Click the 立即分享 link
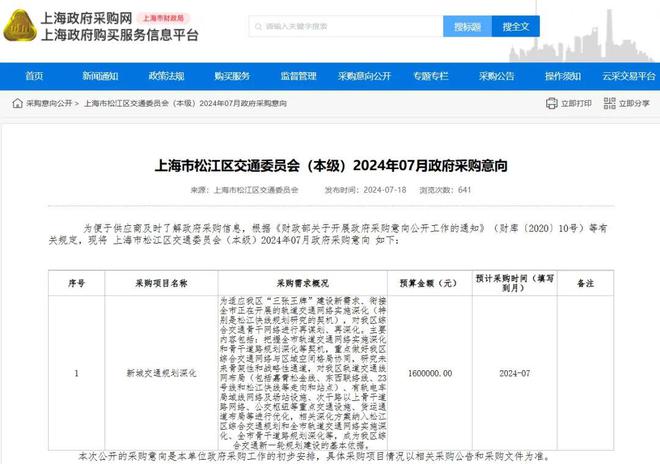This screenshot has height=464, width=660. pyautogui.click(x=634, y=103)
